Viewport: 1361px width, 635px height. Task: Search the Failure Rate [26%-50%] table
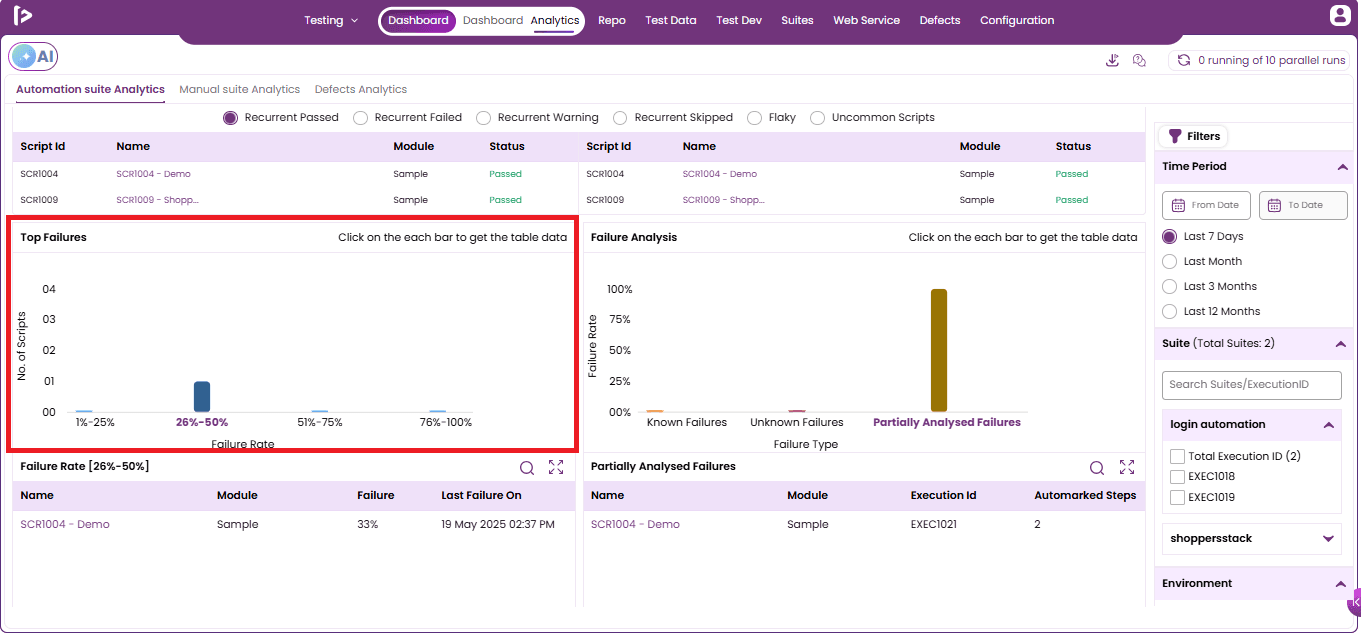(x=527, y=467)
